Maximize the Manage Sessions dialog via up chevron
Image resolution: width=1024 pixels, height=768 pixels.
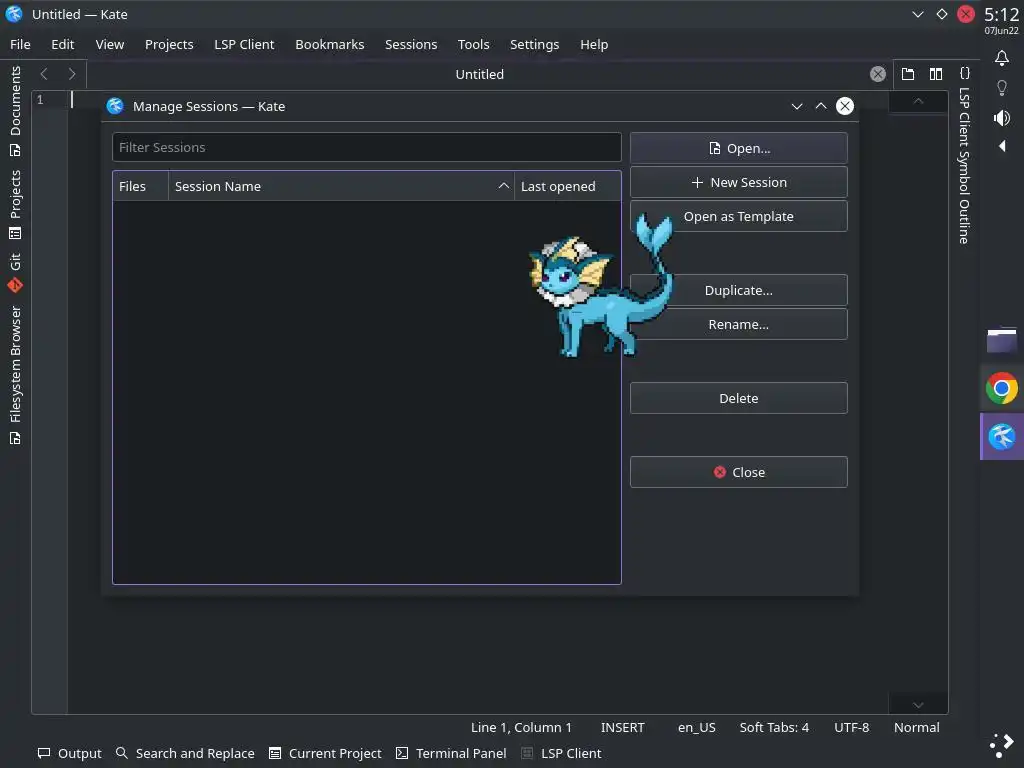[821, 106]
